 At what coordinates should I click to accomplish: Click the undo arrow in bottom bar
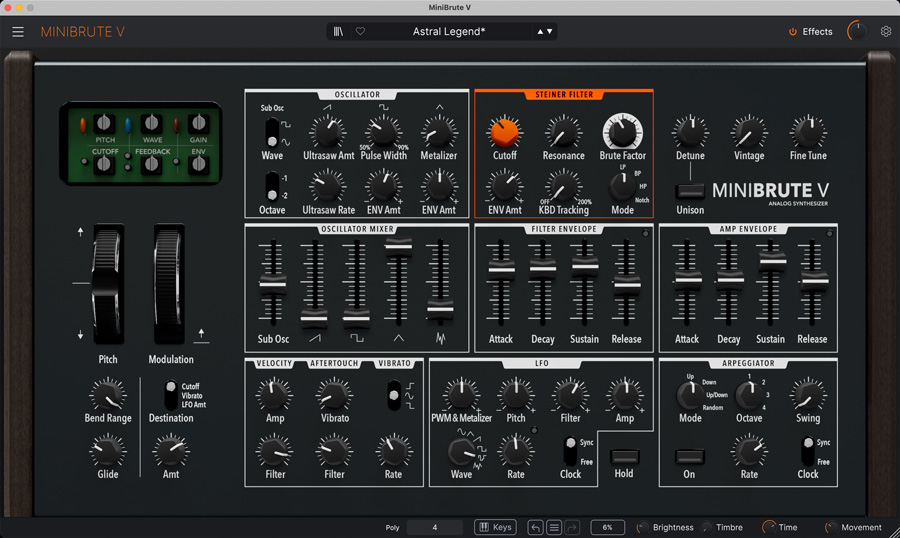(x=535, y=527)
